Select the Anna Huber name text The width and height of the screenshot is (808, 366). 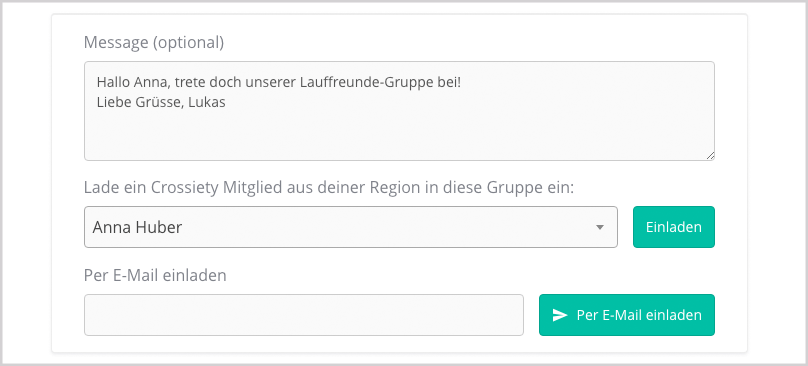click(137, 227)
